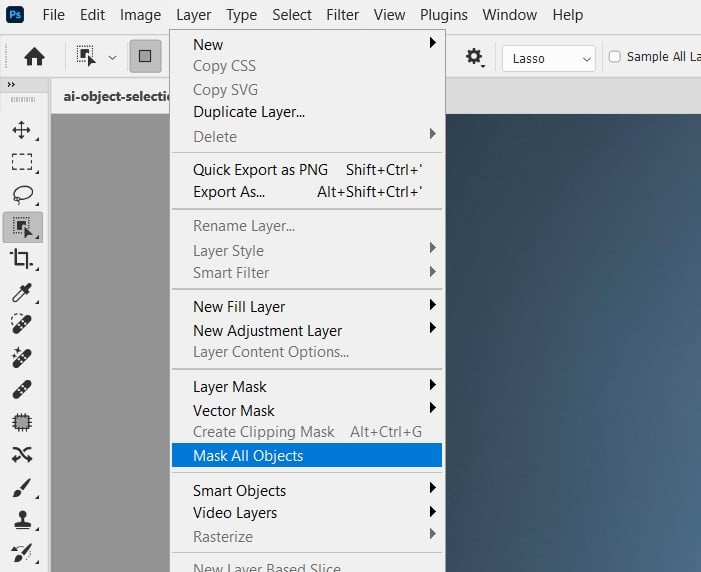This screenshot has height=572, width=701.
Task: Choose Quick Export as PNG
Action: click(307, 170)
